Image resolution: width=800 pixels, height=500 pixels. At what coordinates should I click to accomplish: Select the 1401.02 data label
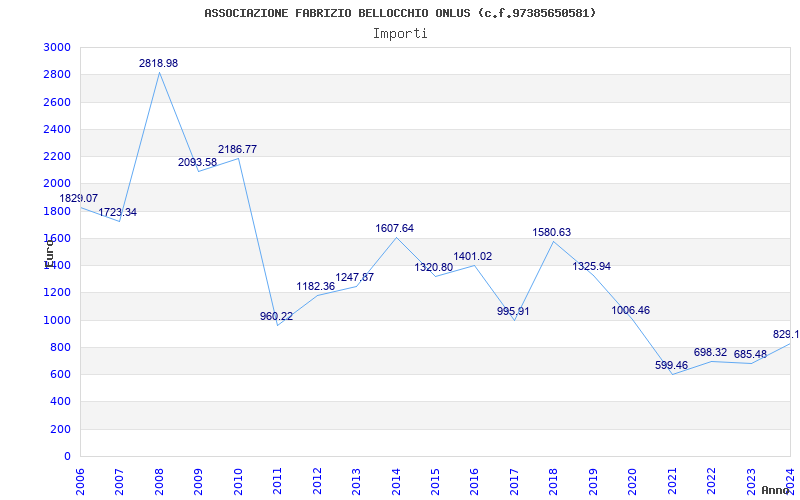(473, 257)
